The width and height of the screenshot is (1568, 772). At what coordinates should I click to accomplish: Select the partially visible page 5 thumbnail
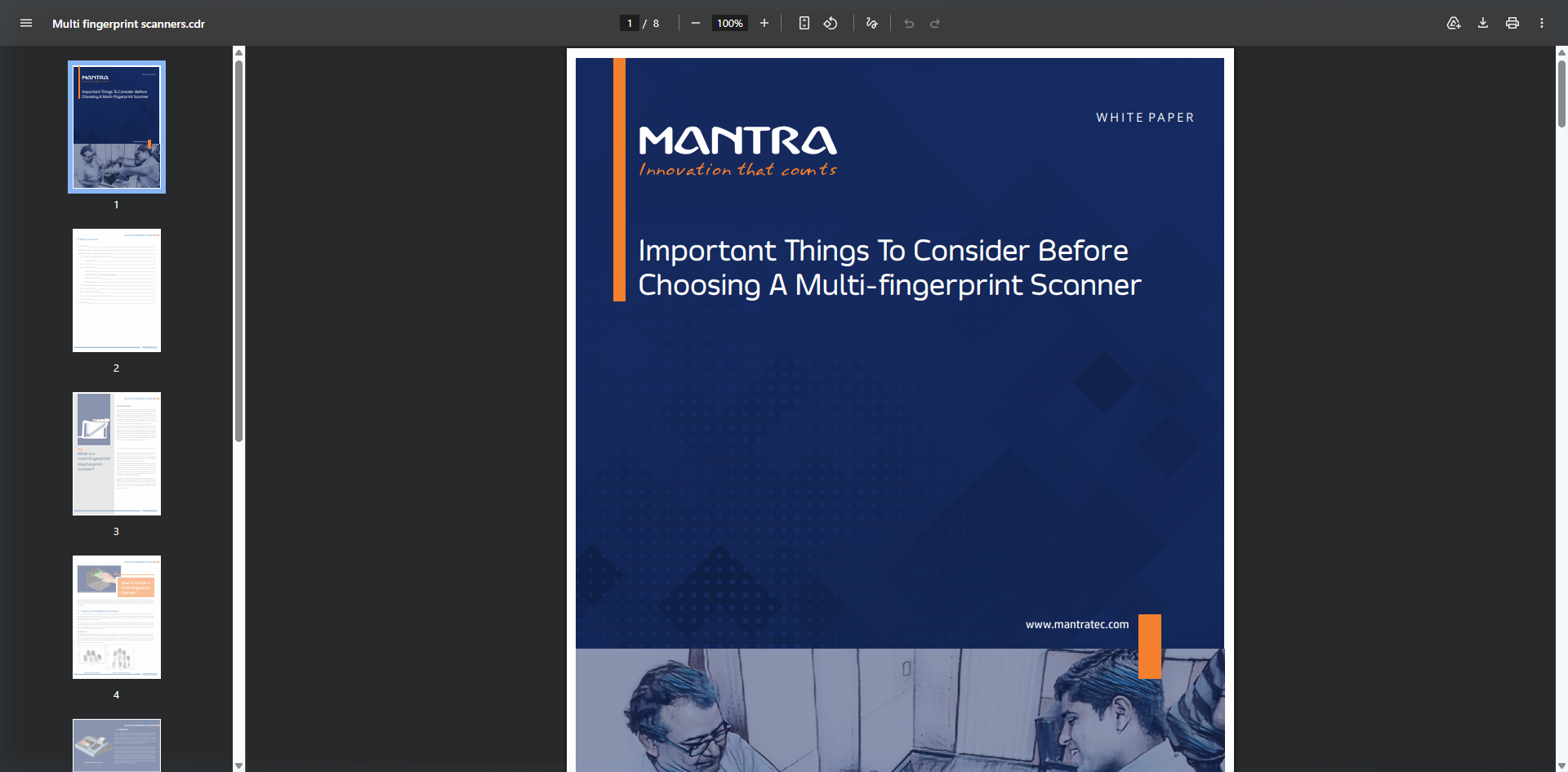[x=117, y=745]
